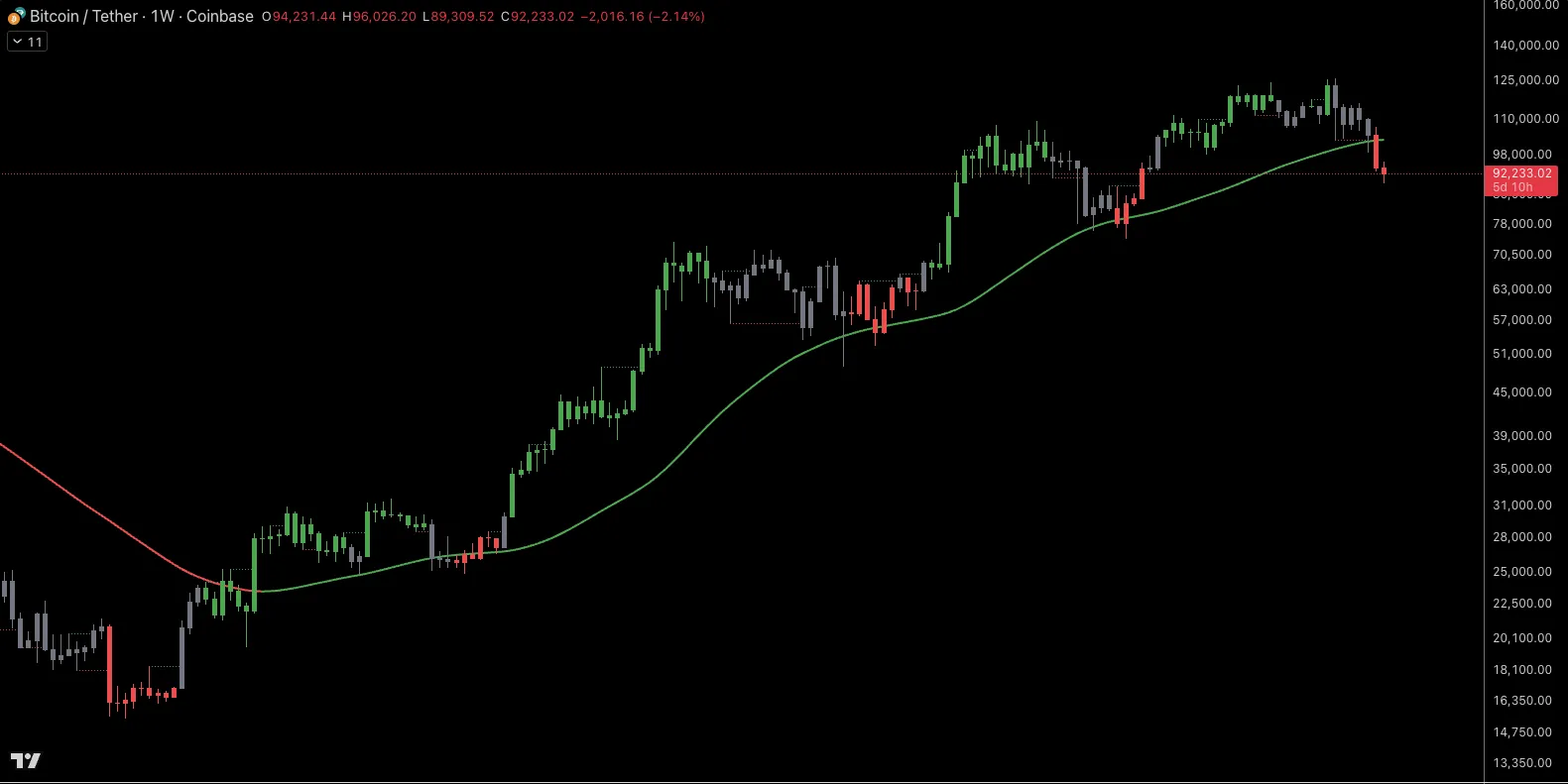Viewport: 1568px width, 784px height.
Task: Click the latest red weekly candle
Action: click(1384, 172)
